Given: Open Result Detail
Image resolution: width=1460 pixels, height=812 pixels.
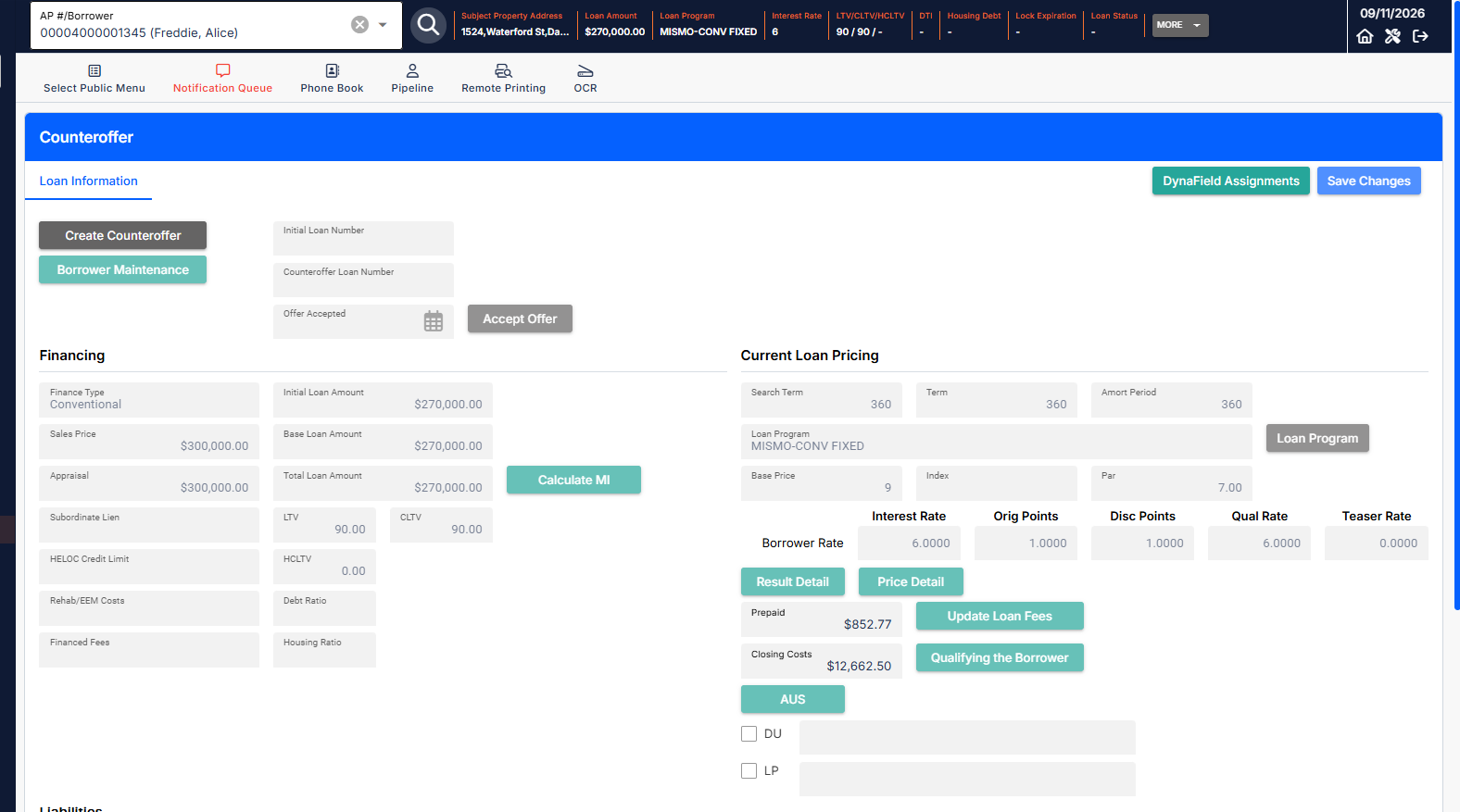Looking at the screenshot, I should click(x=793, y=581).
